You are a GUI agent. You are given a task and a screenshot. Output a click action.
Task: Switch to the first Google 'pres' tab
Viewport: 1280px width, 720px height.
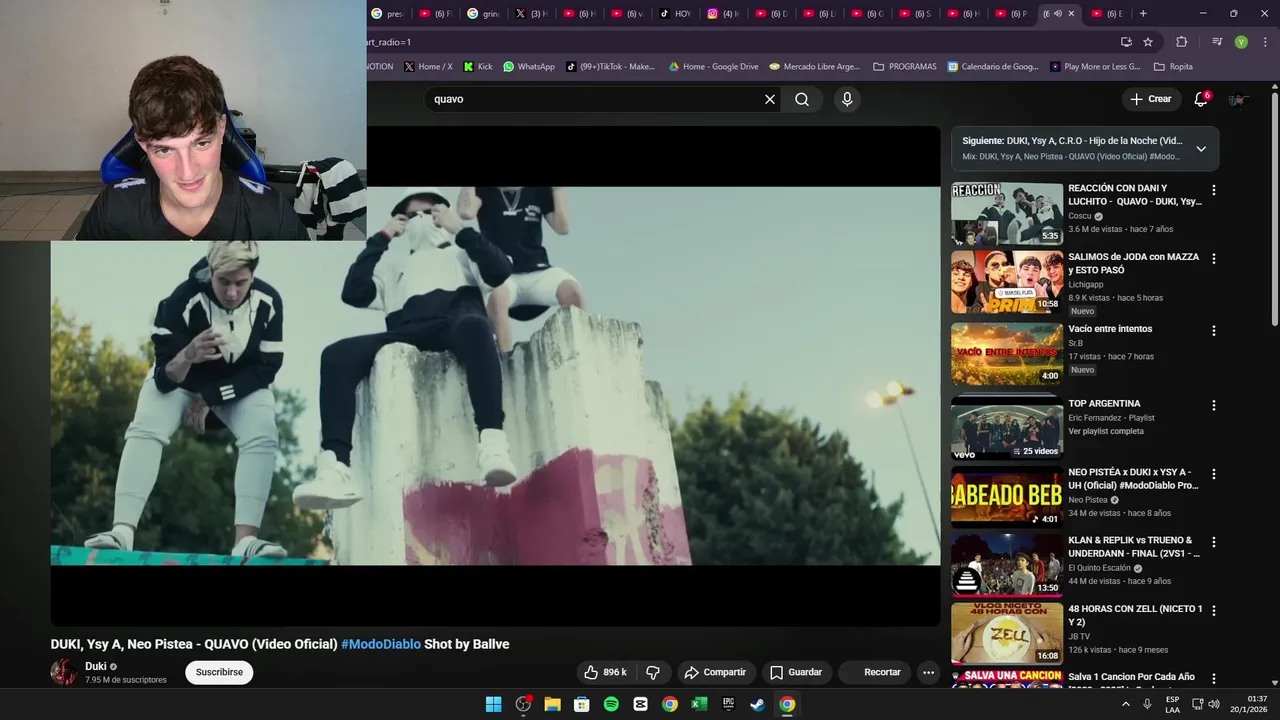coord(387,13)
